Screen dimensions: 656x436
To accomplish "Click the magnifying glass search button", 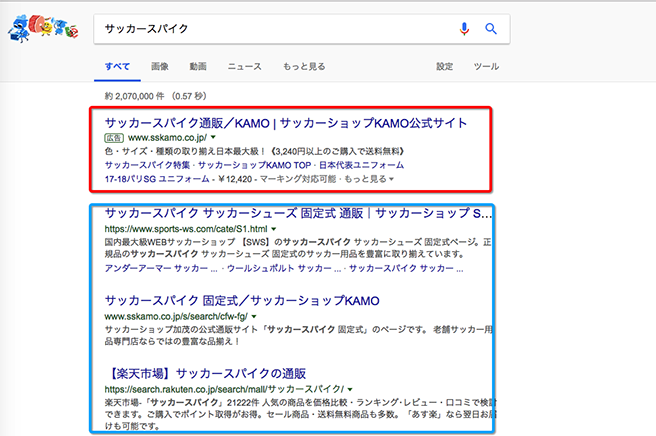I will (x=491, y=29).
